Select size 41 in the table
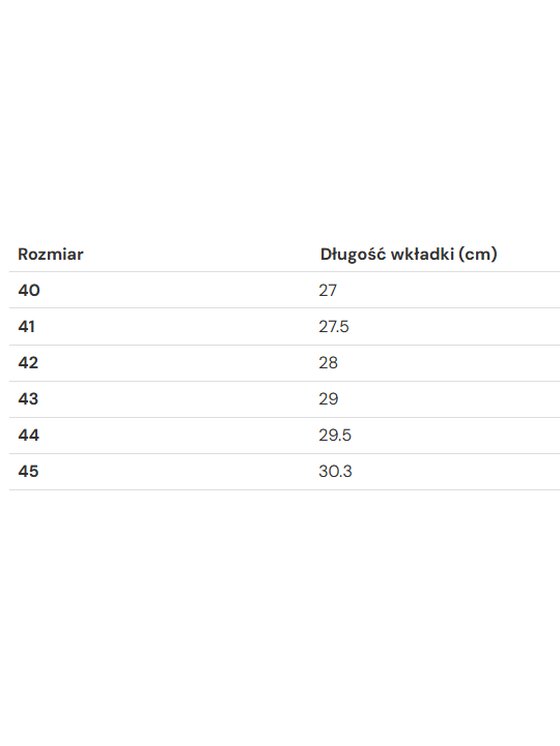Screen dimensions: 560x746 pos(27,326)
